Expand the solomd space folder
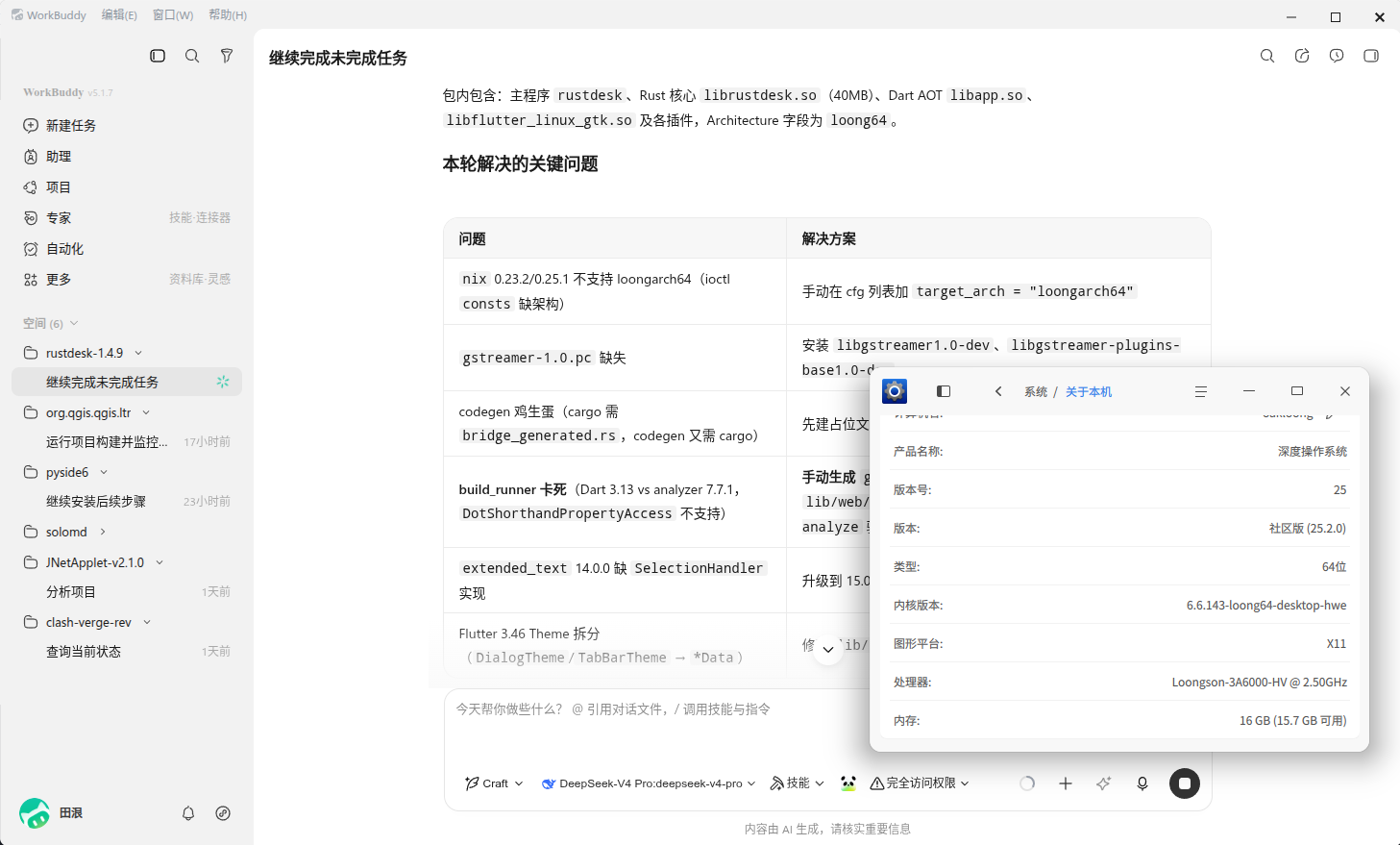The width and height of the screenshot is (1400, 845). 103,532
